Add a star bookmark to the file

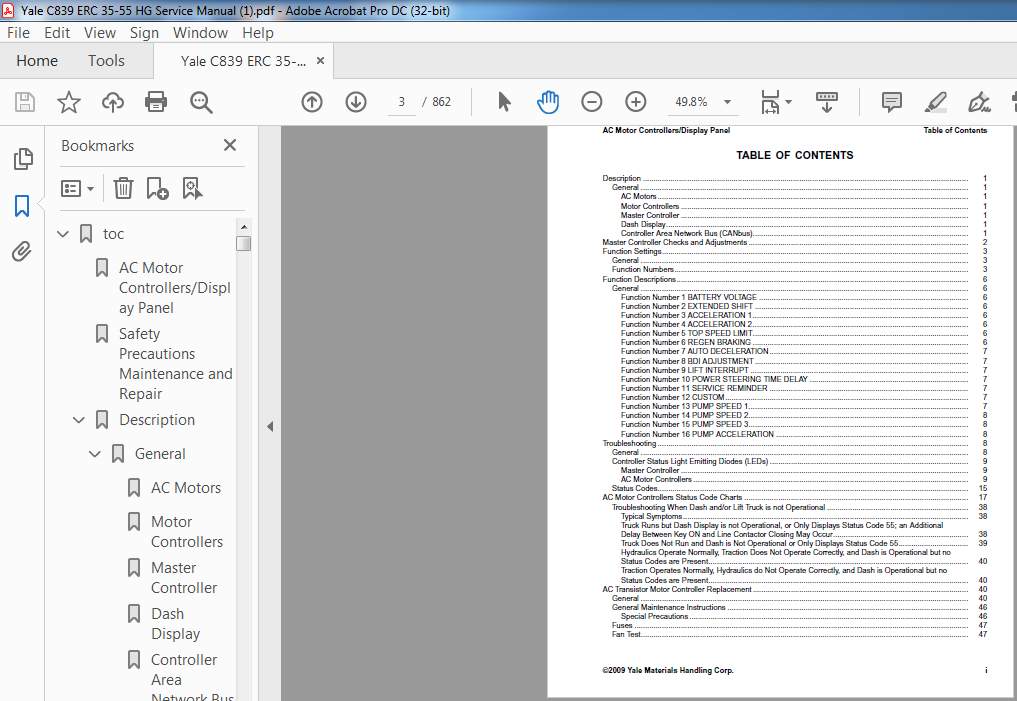tap(69, 102)
